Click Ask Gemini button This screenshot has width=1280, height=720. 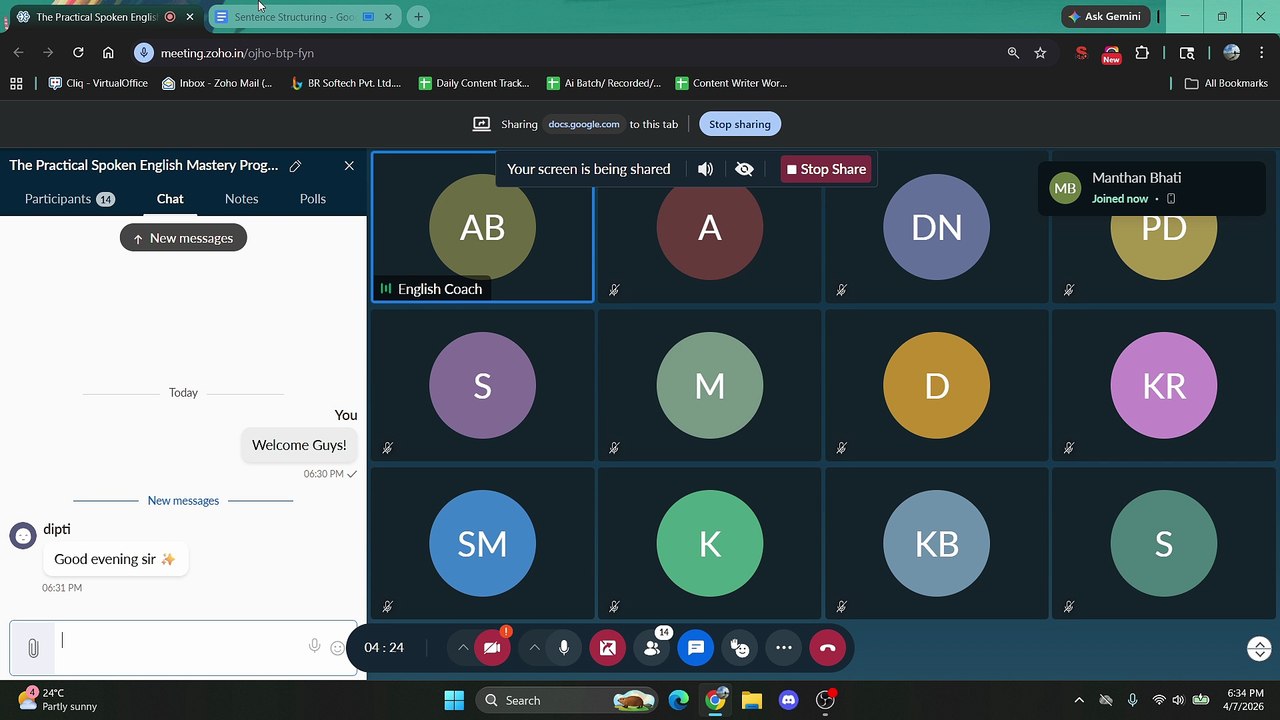[x=1105, y=17]
